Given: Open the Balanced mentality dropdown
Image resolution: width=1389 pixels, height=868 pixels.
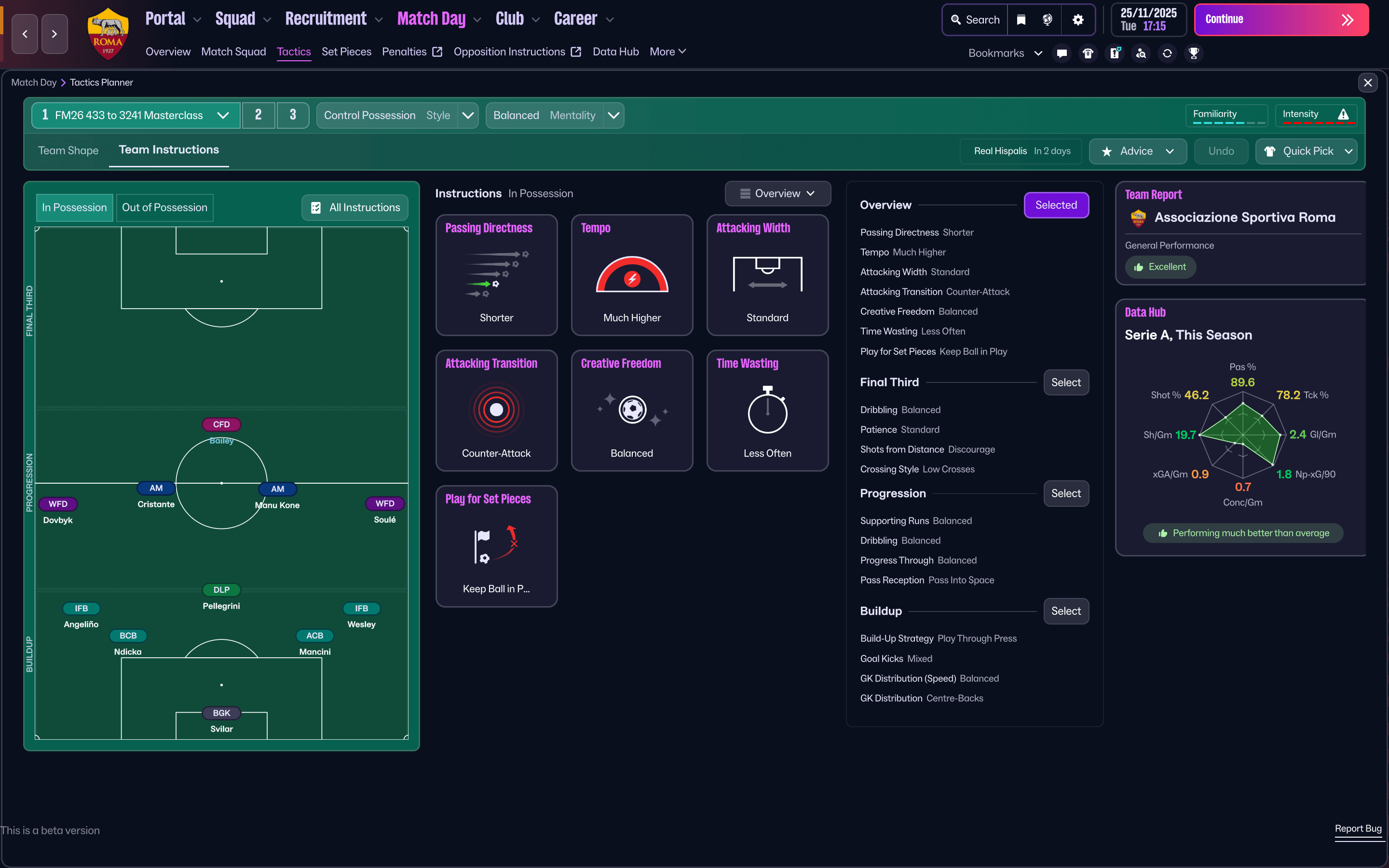Looking at the screenshot, I should (x=612, y=115).
